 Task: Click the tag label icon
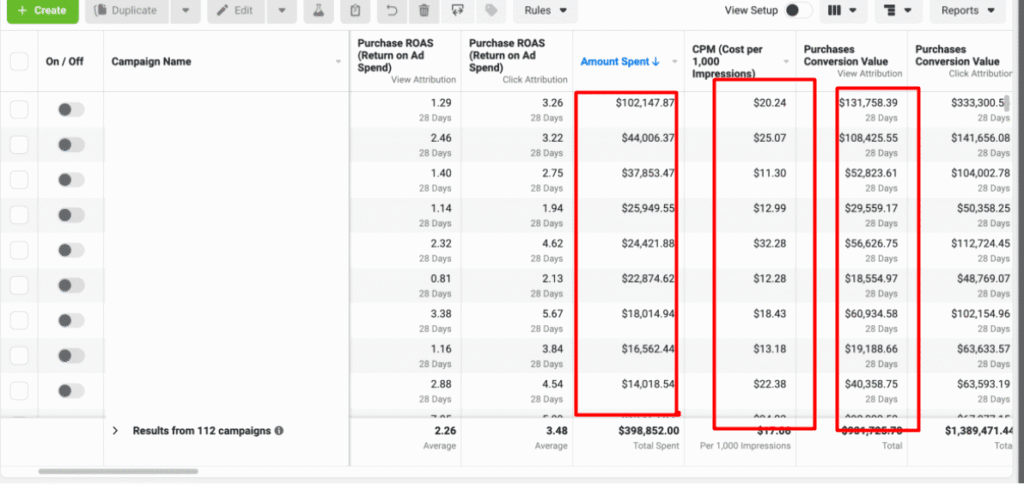(x=491, y=11)
